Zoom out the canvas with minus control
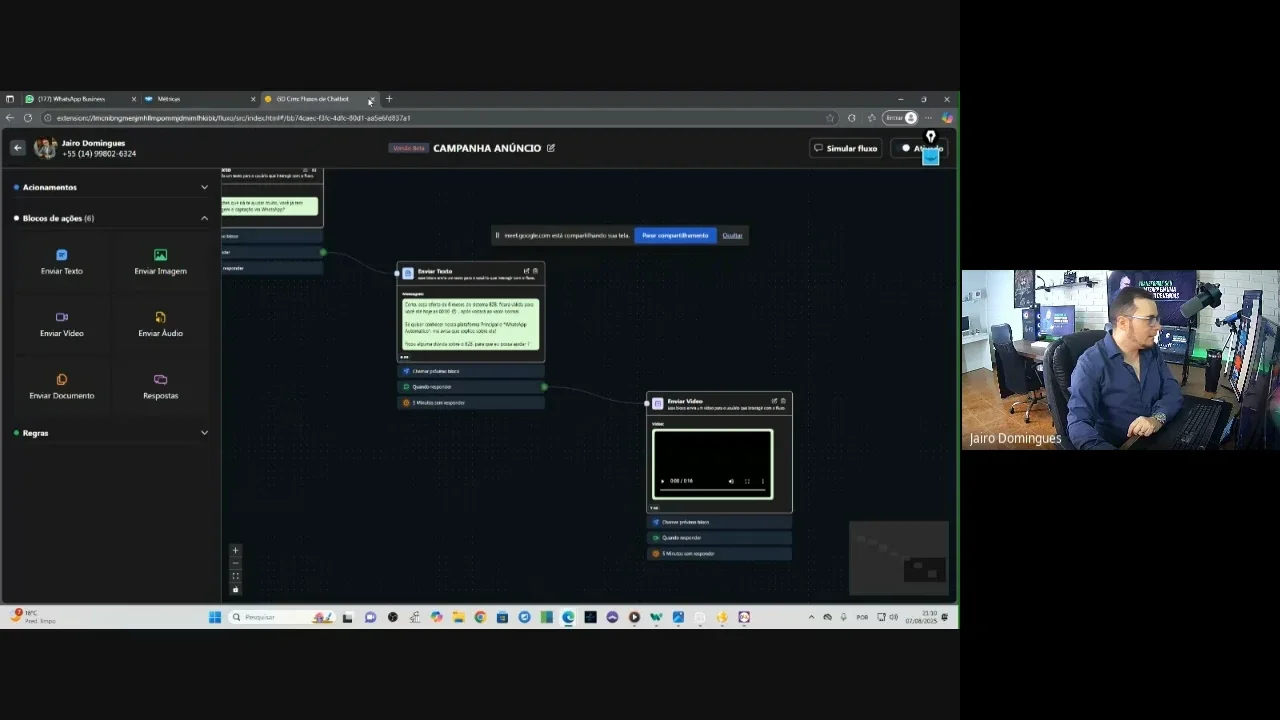This screenshot has height=720, width=1280. 236,563
